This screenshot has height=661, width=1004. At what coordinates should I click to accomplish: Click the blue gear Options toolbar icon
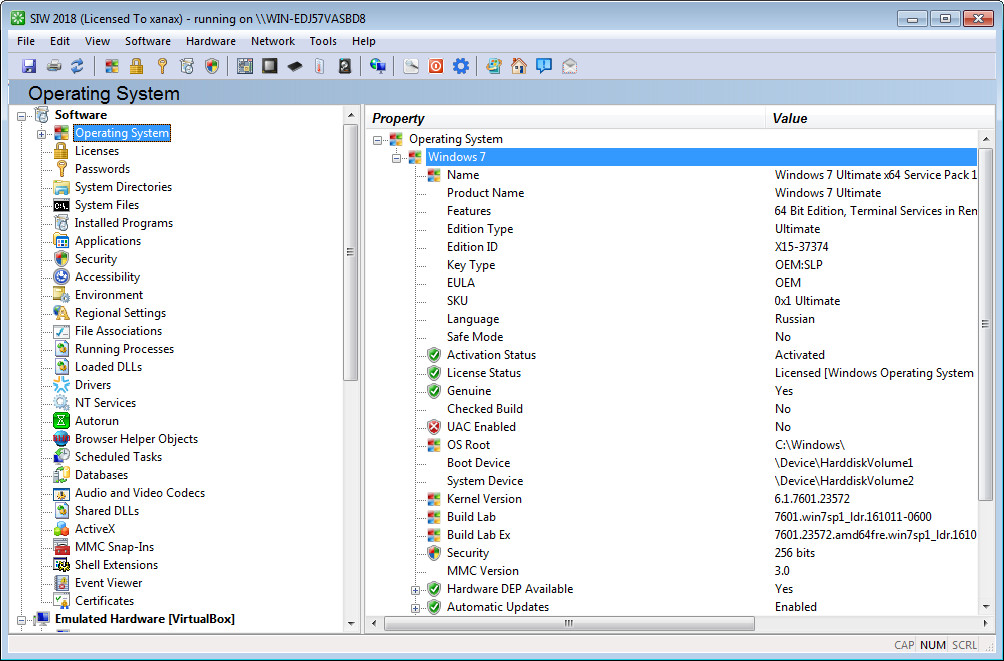click(x=461, y=66)
